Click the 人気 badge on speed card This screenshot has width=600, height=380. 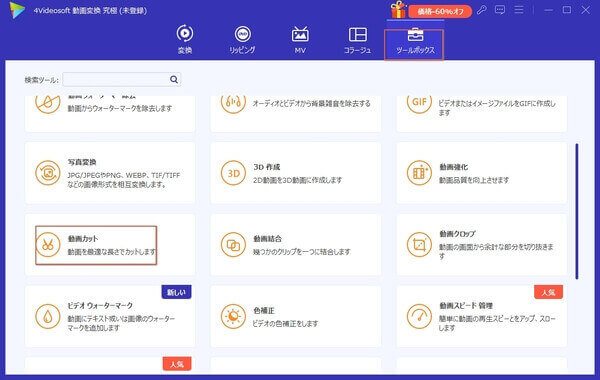[548, 292]
